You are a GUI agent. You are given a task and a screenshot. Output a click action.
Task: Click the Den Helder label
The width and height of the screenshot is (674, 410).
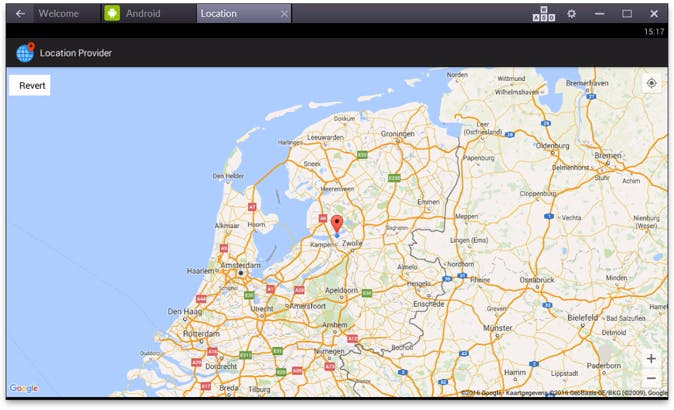pos(228,176)
